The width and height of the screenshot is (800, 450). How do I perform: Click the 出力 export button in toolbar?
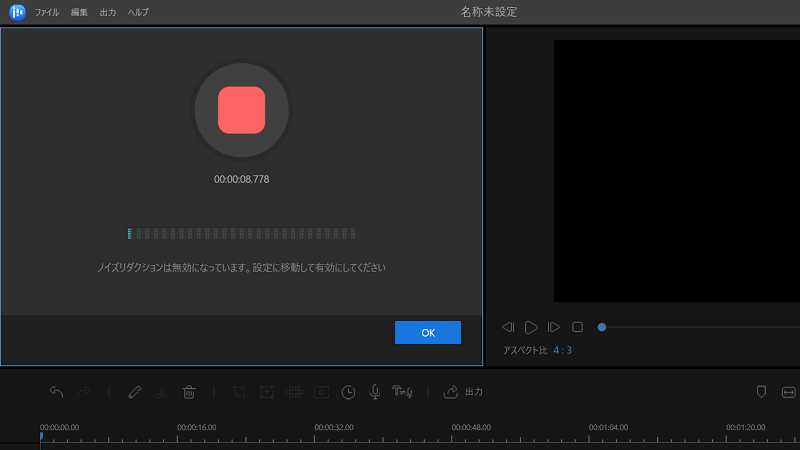pyautogui.click(x=463, y=392)
